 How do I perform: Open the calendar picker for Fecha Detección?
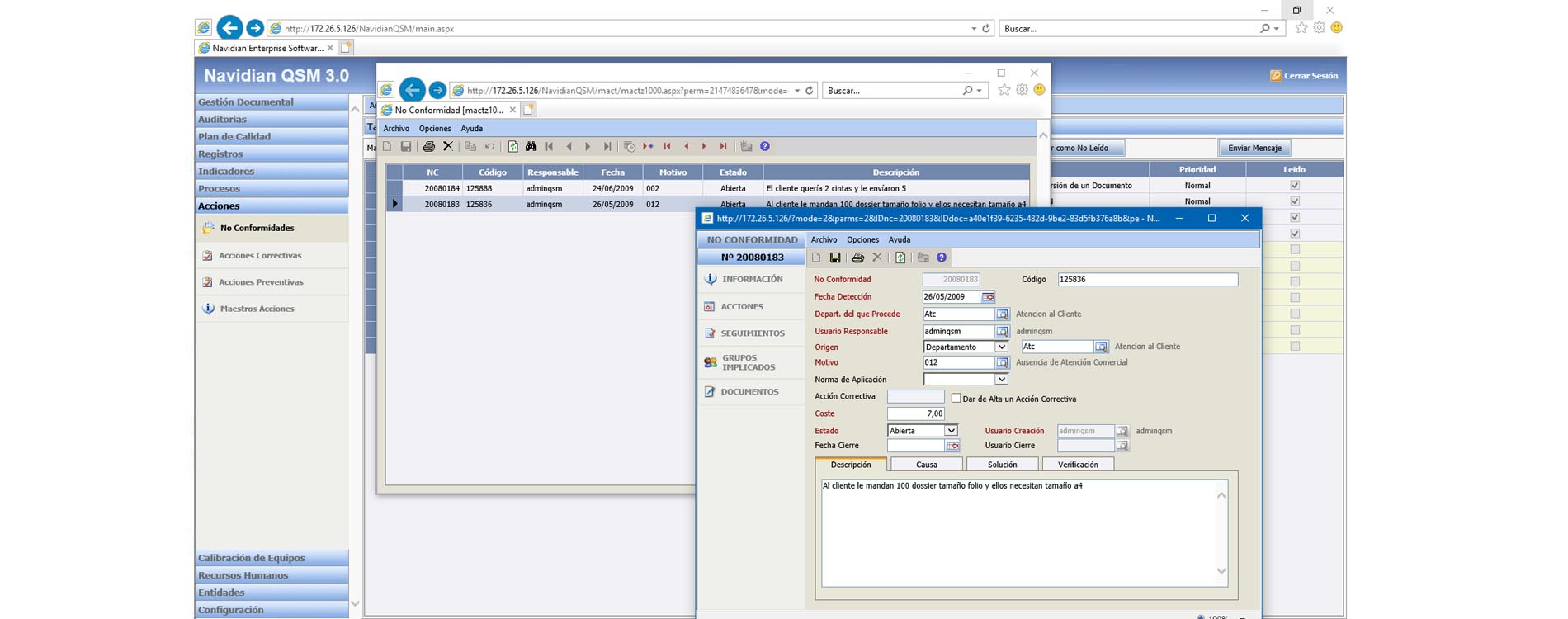point(988,297)
